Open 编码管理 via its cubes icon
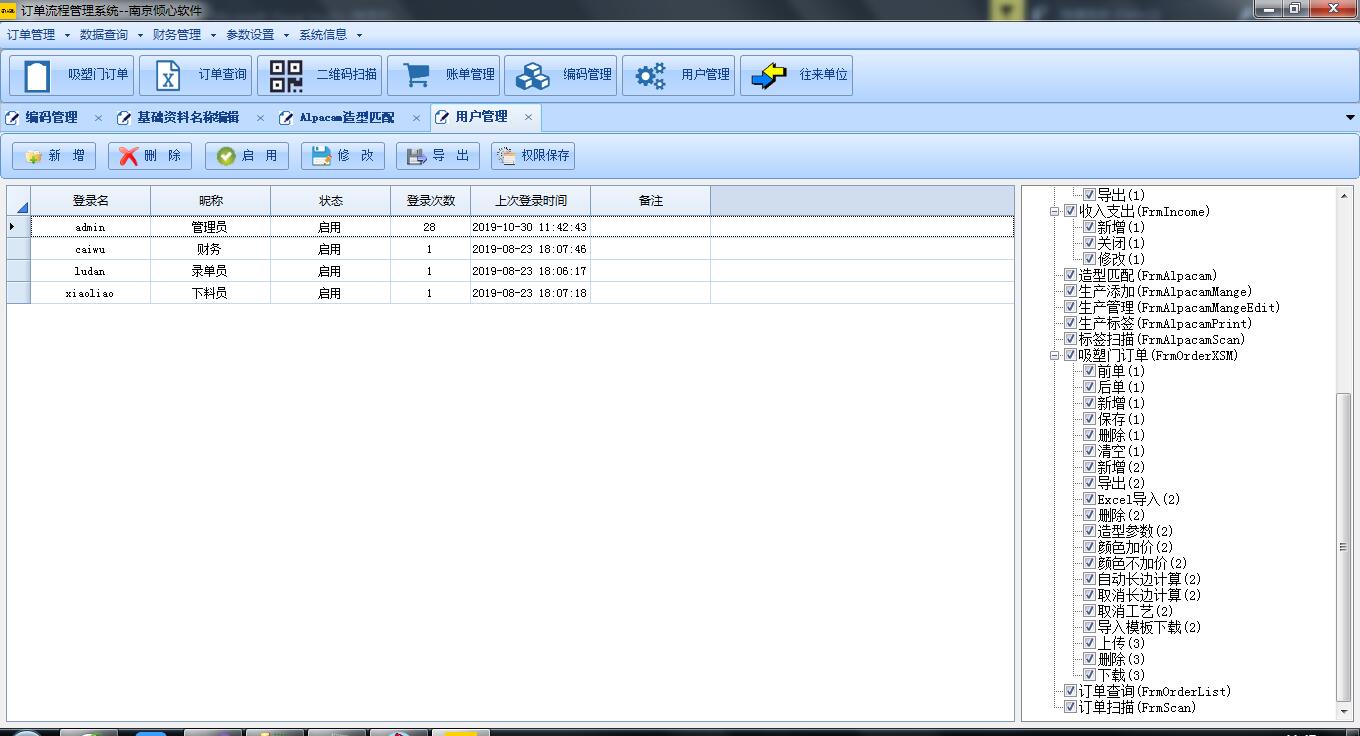This screenshot has width=1360, height=736. click(x=532, y=76)
